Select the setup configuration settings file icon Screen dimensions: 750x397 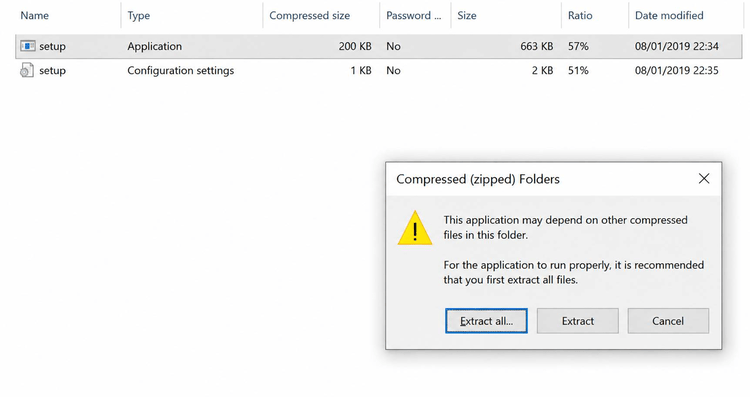27,70
